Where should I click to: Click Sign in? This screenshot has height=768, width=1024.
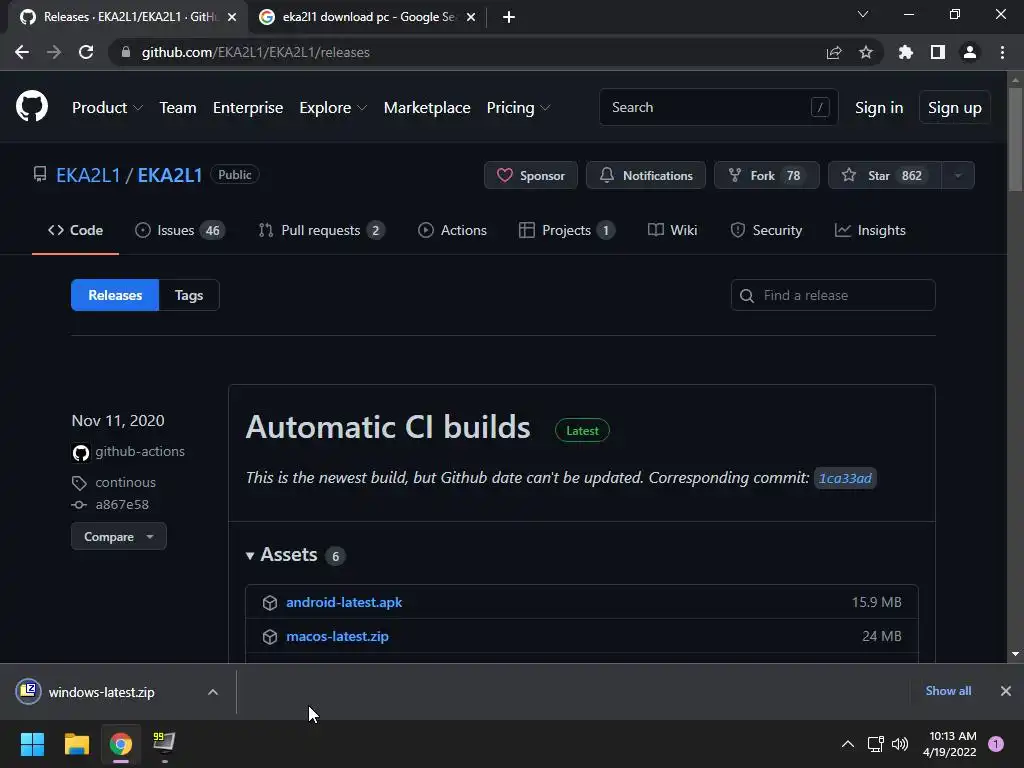878,107
